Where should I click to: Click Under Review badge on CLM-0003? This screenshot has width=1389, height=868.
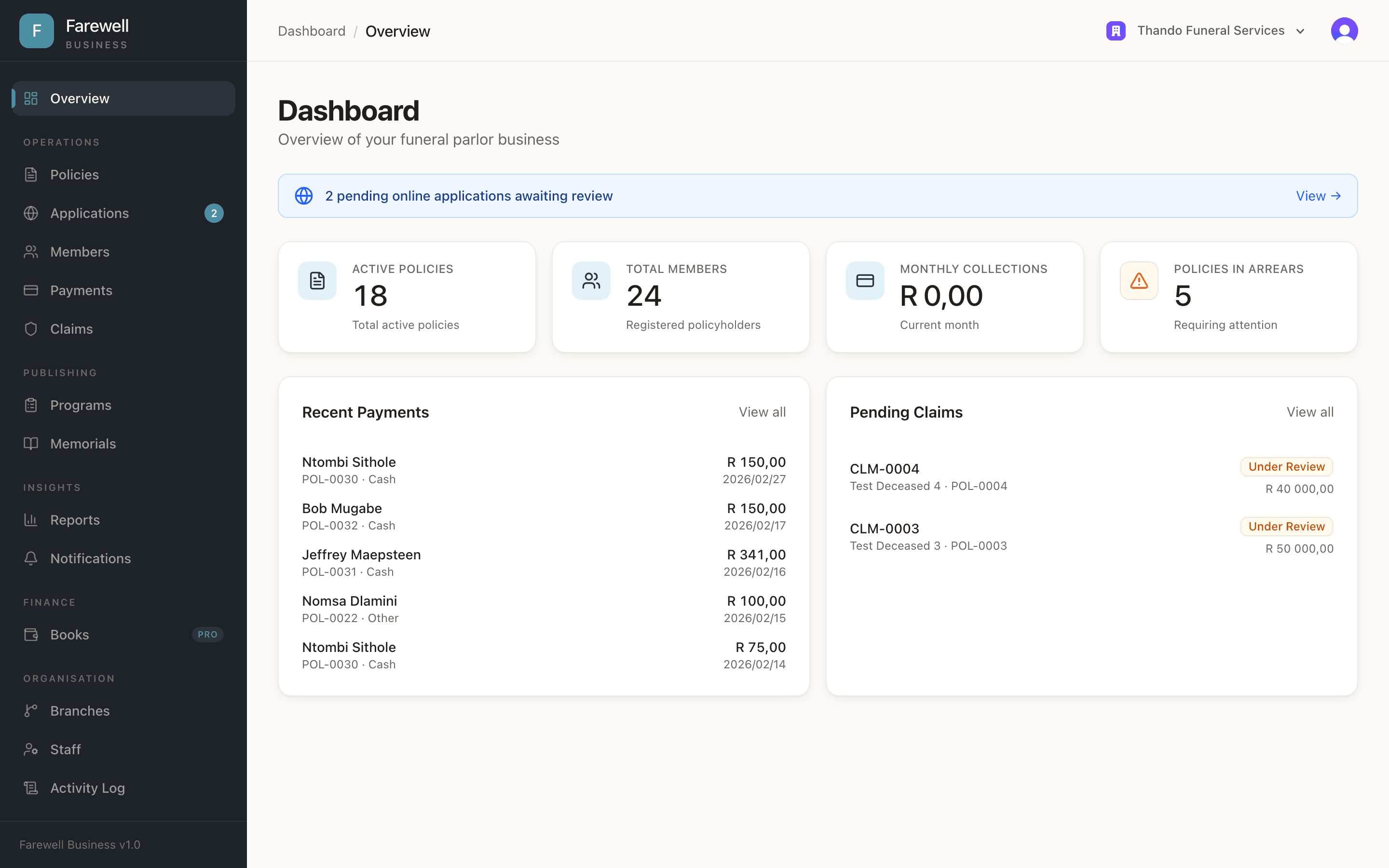[x=1286, y=527]
